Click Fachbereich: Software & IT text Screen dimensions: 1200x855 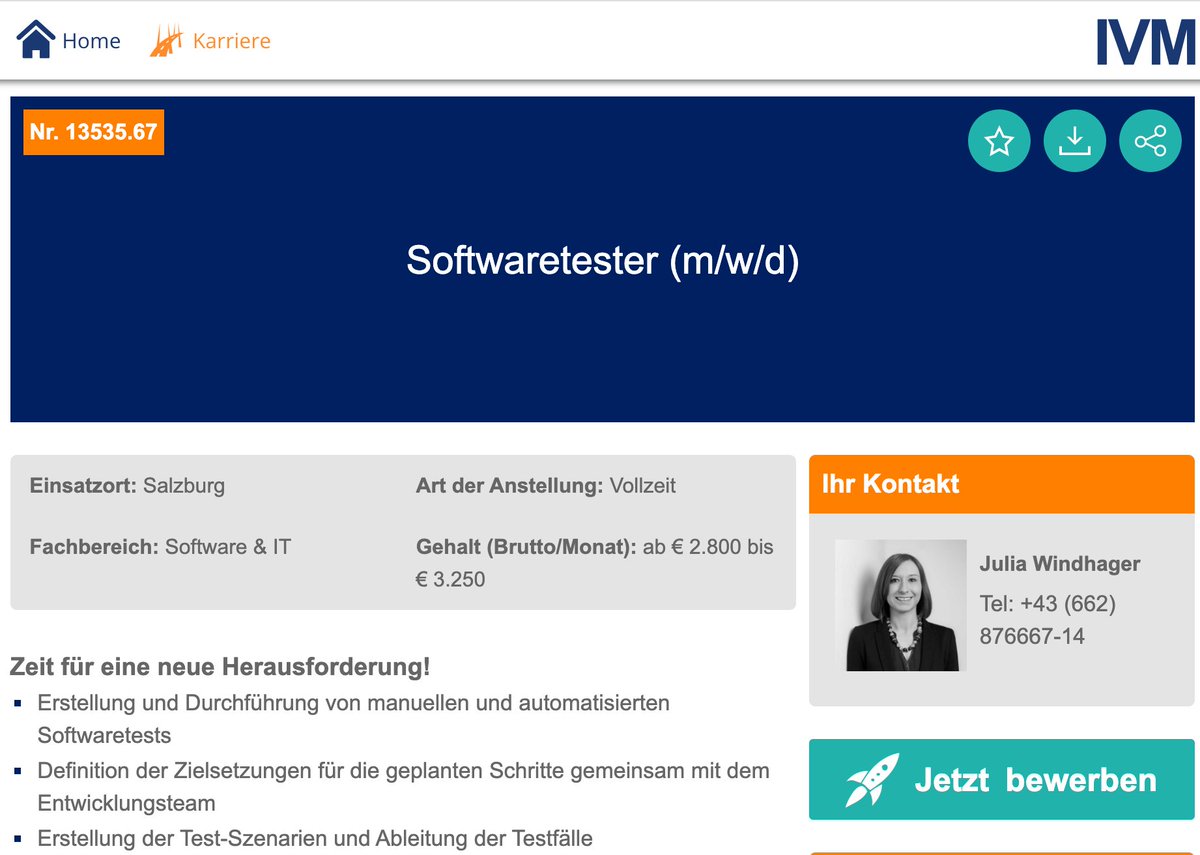pos(160,547)
